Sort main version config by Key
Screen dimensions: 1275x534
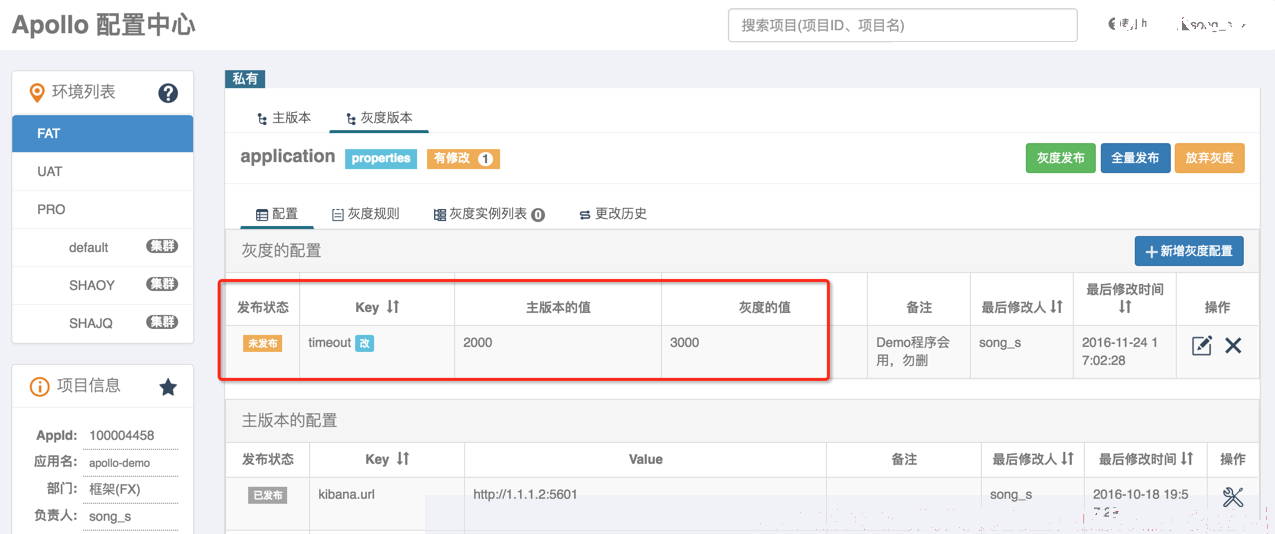pyautogui.click(x=403, y=458)
